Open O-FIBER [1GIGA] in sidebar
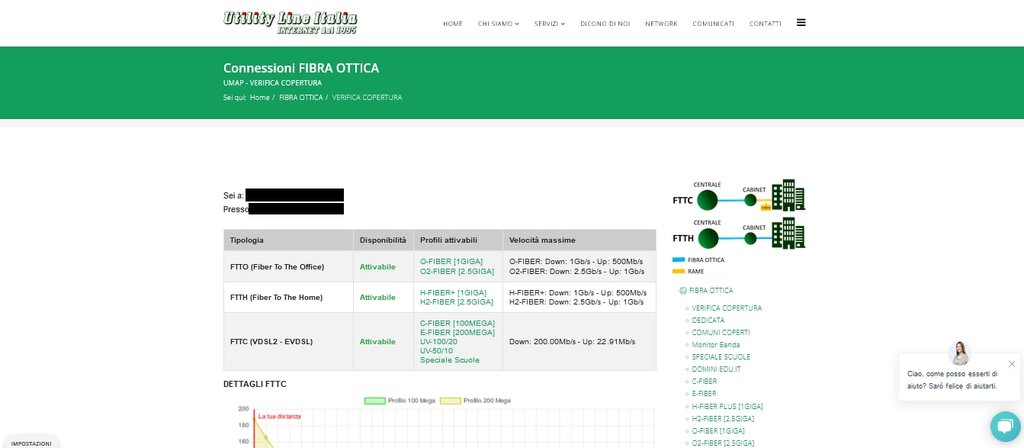Viewport: 1024px width, 448px height. 718,431
